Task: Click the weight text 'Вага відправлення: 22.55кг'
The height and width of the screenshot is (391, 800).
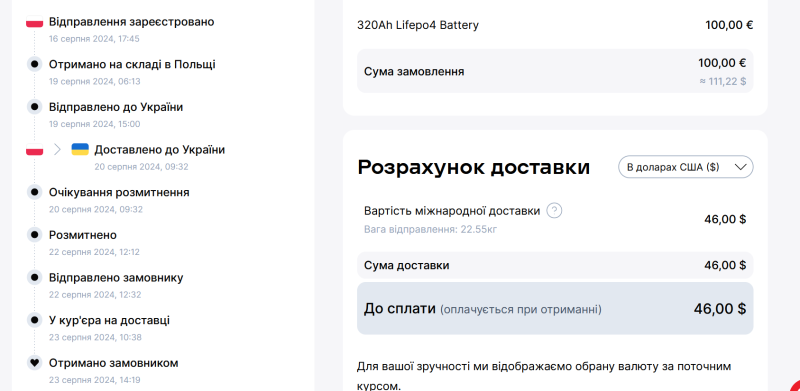Action: tap(431, 230)
